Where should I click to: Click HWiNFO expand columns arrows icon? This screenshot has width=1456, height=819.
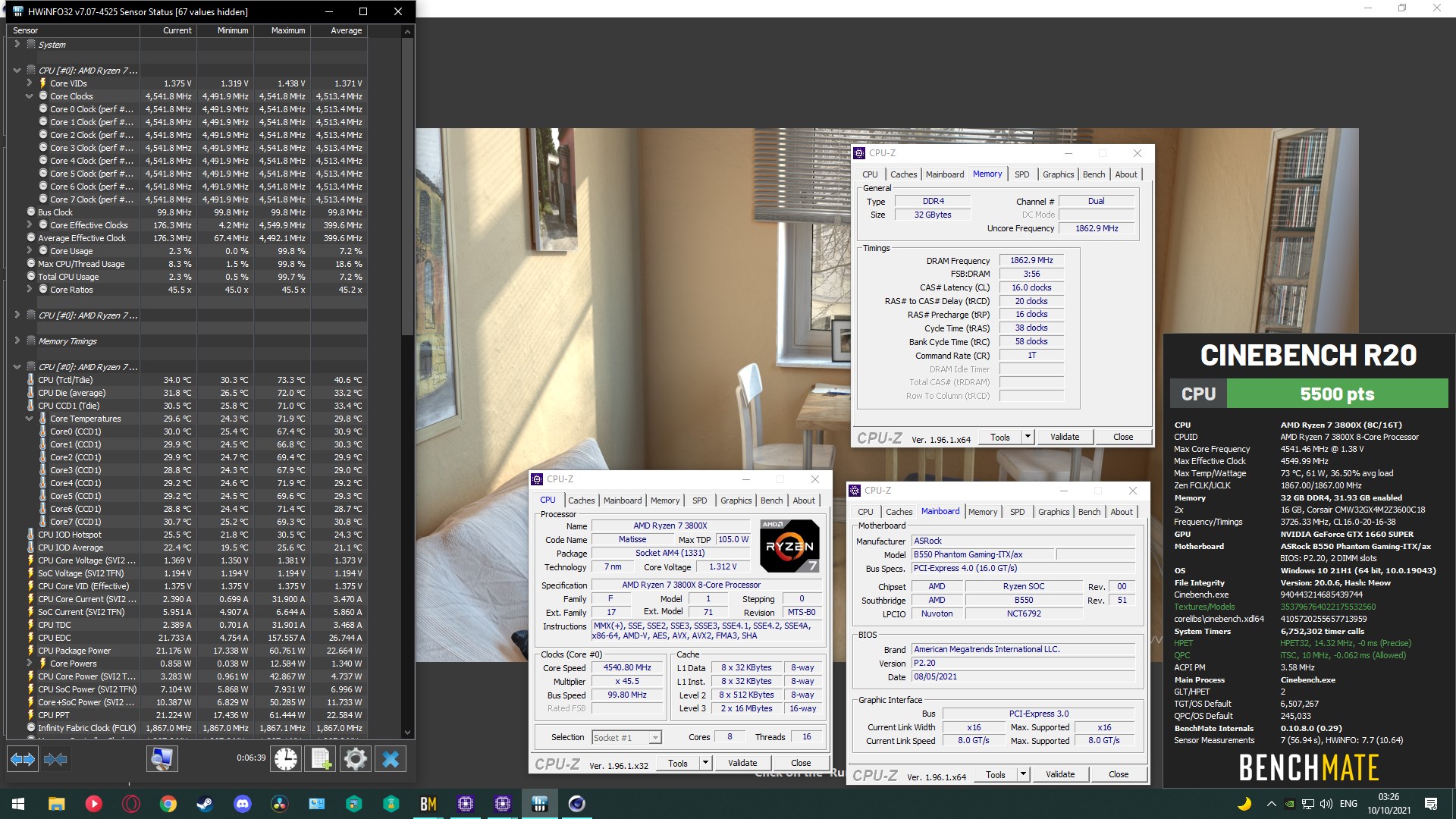coord(22,759)
